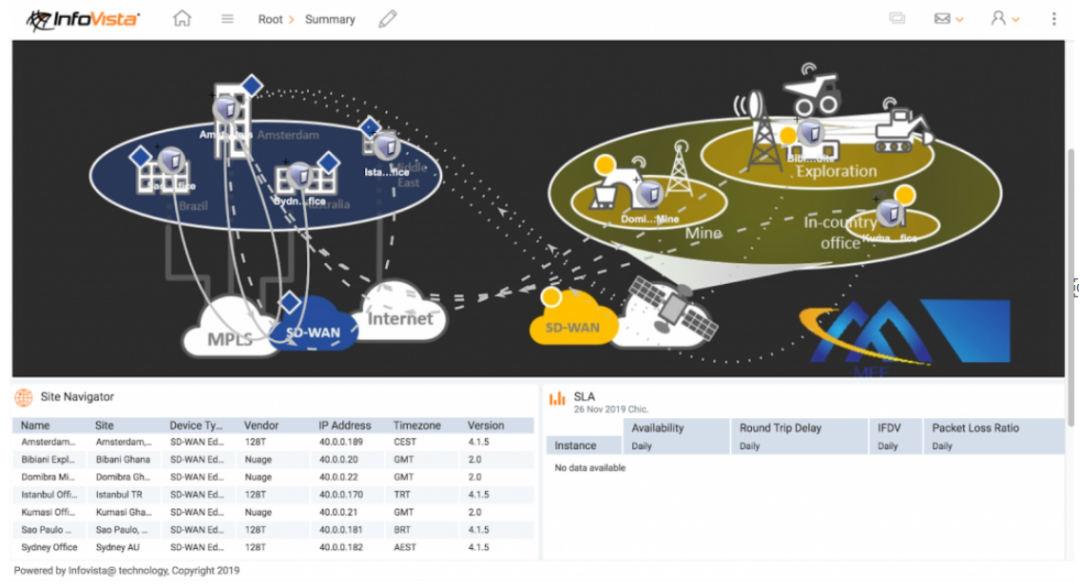Screen dimensions: 1080x588
Task: Select the Istanbul office device icon
Action: click(x=387, y=147)
